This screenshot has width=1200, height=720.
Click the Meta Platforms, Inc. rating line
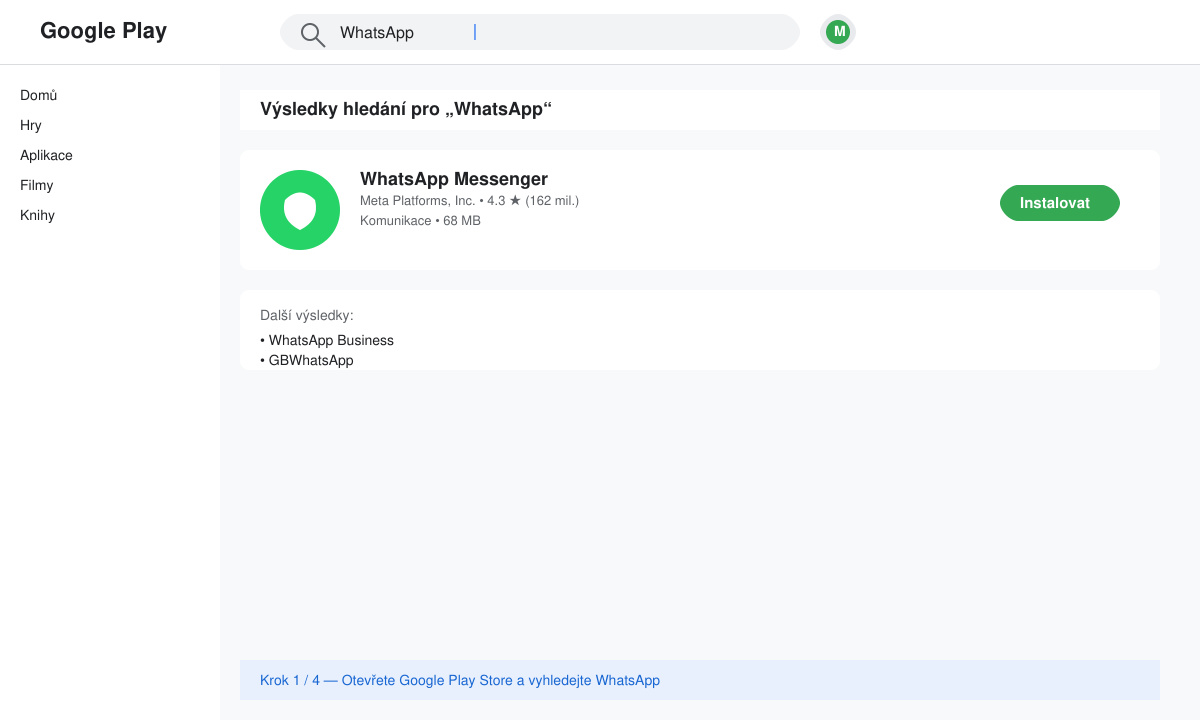coord(469,201)
